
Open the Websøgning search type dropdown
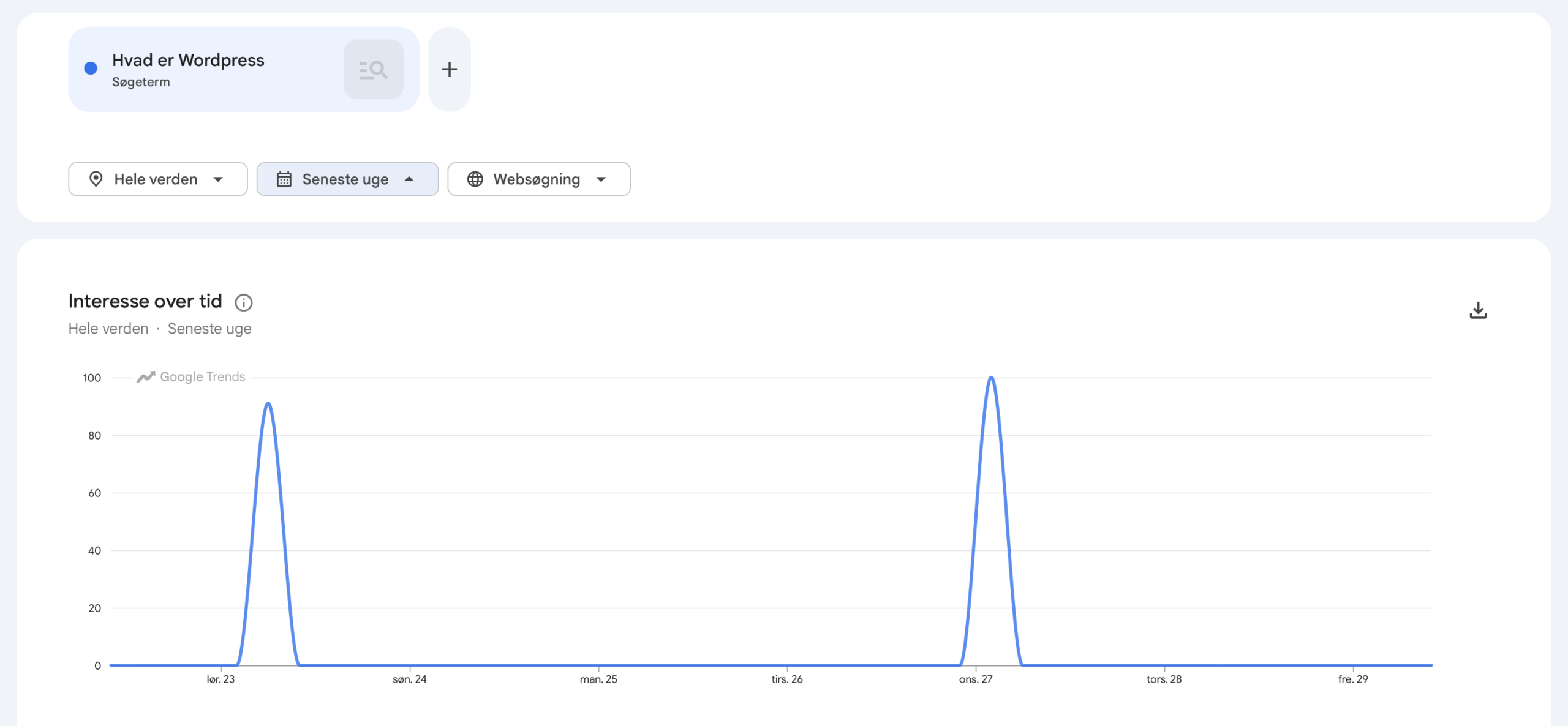[539, 179]
